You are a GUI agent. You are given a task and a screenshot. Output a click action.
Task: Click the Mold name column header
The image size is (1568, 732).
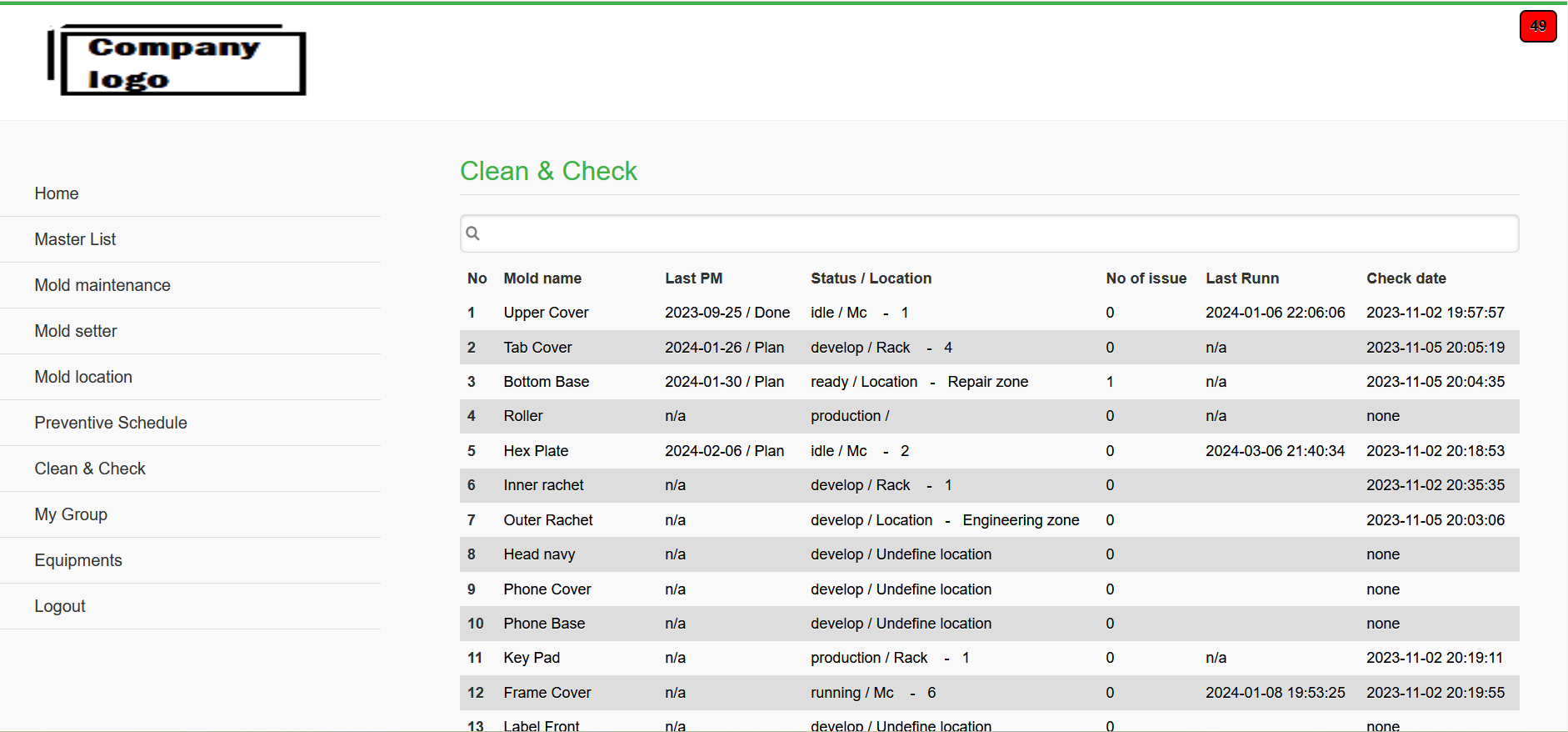542,278
